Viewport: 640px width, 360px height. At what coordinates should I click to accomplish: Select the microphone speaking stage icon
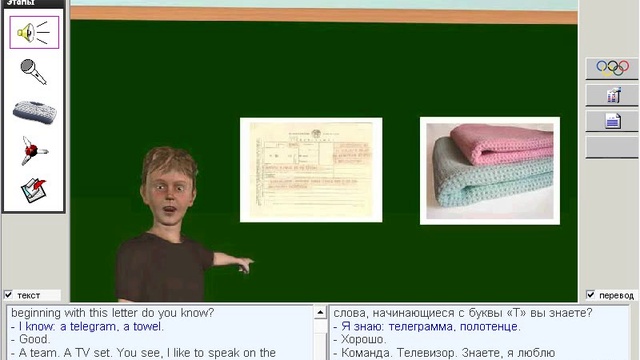pyautogui.click(x=33, y=72)
